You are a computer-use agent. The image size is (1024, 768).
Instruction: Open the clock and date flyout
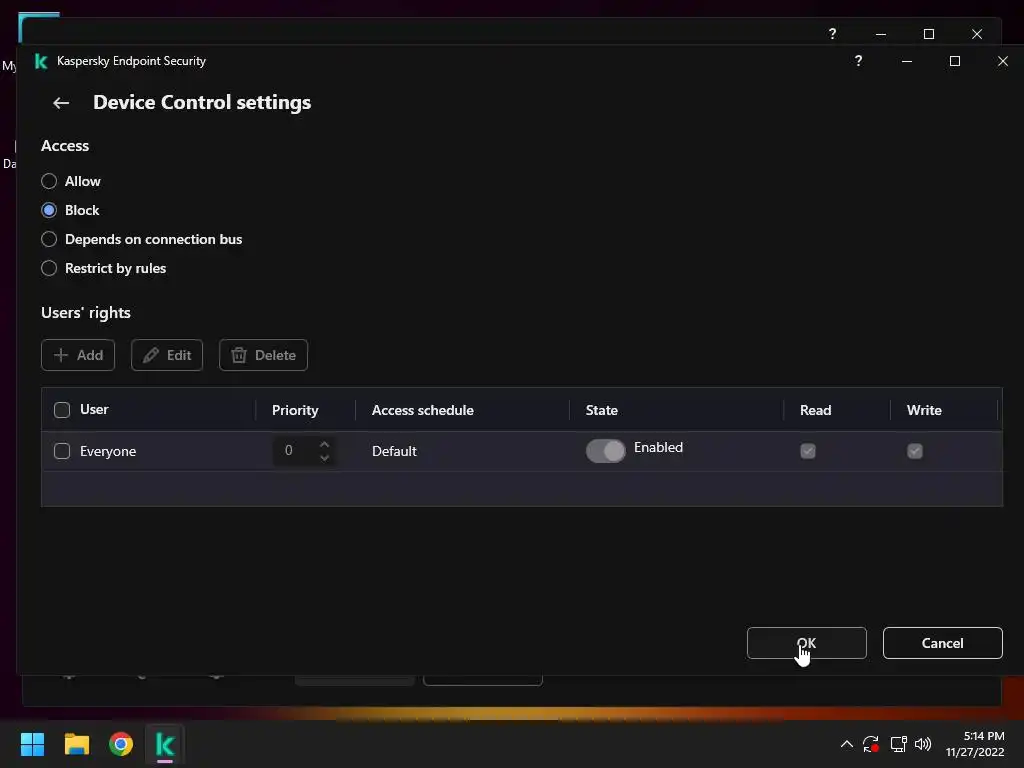tap(975, 744)
